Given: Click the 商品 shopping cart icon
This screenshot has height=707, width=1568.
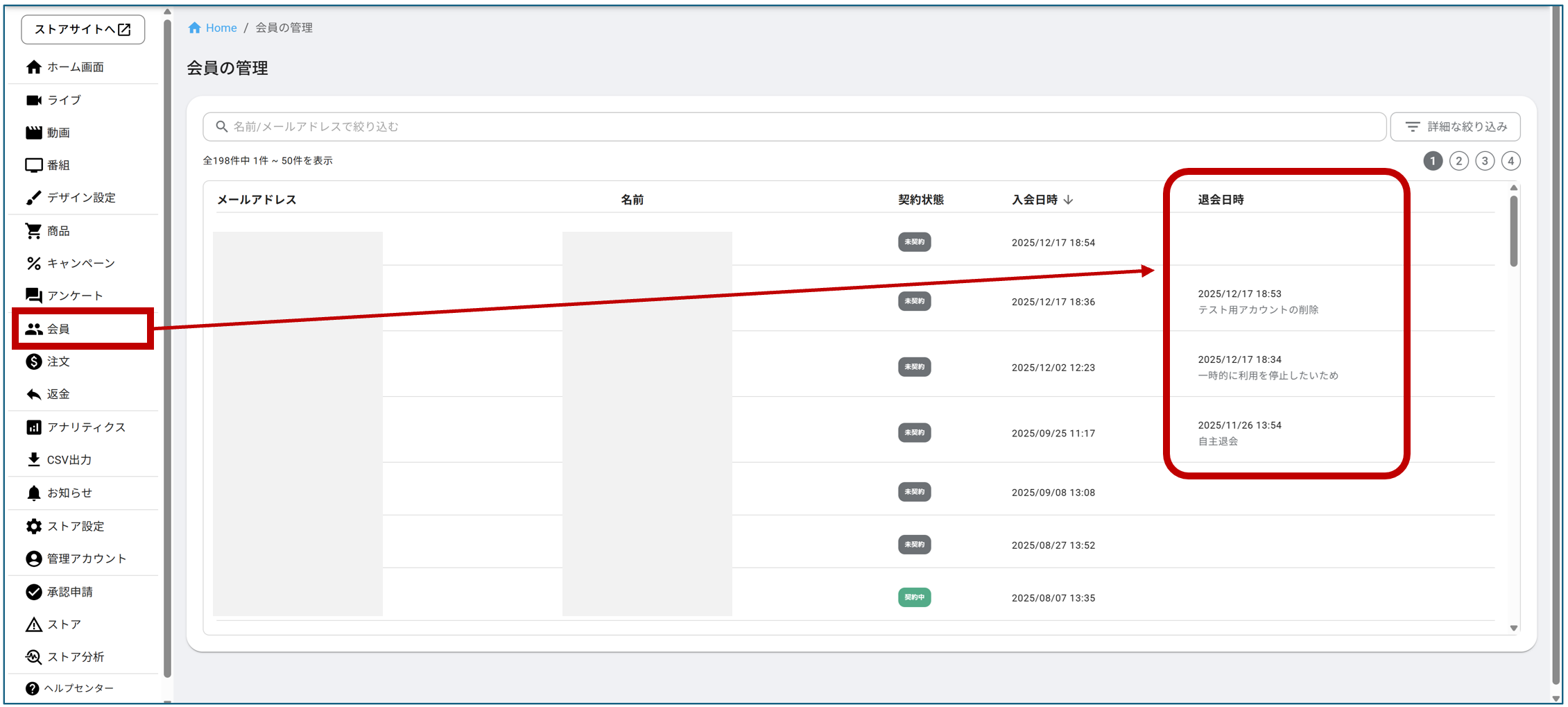Looking at the screenshot, I should (33, 230).
